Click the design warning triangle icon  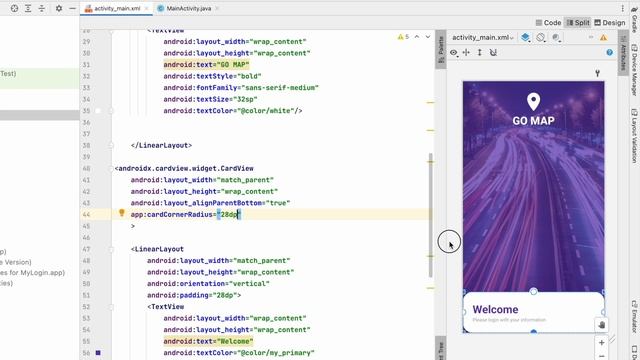(x=603, y=38)
